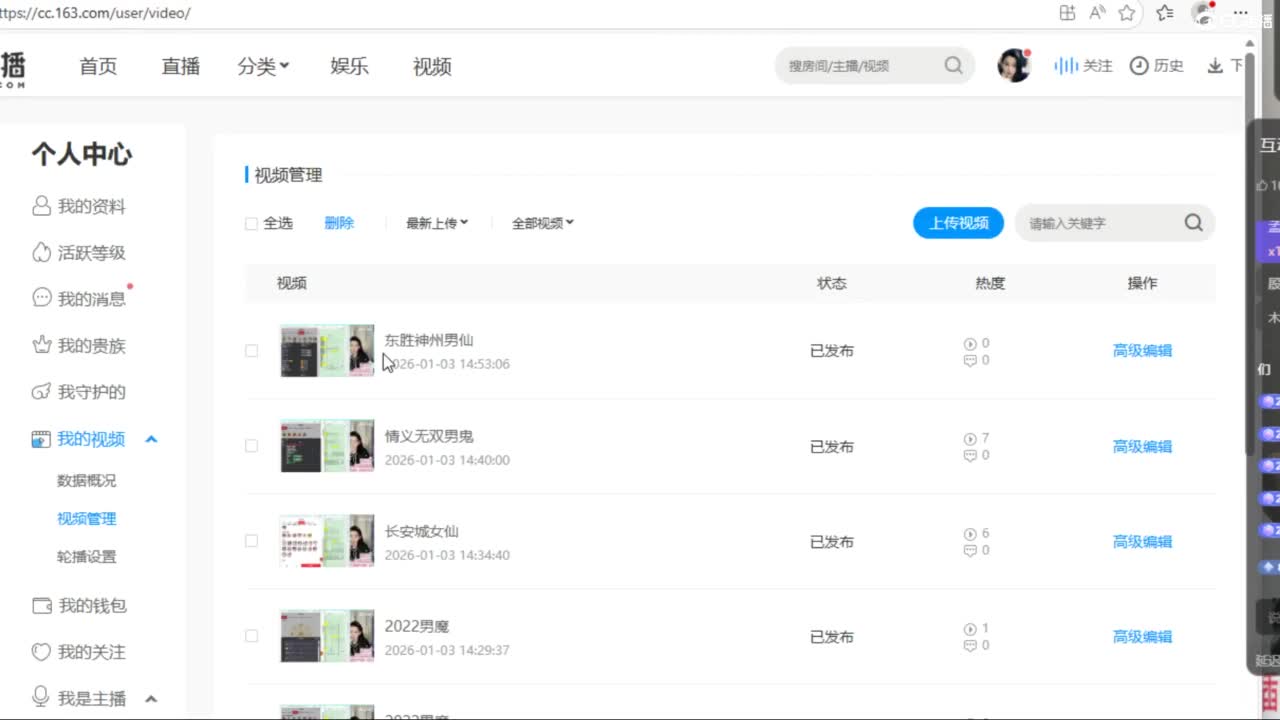Collapse the 我是主播 section chevron

pos(151,699)
